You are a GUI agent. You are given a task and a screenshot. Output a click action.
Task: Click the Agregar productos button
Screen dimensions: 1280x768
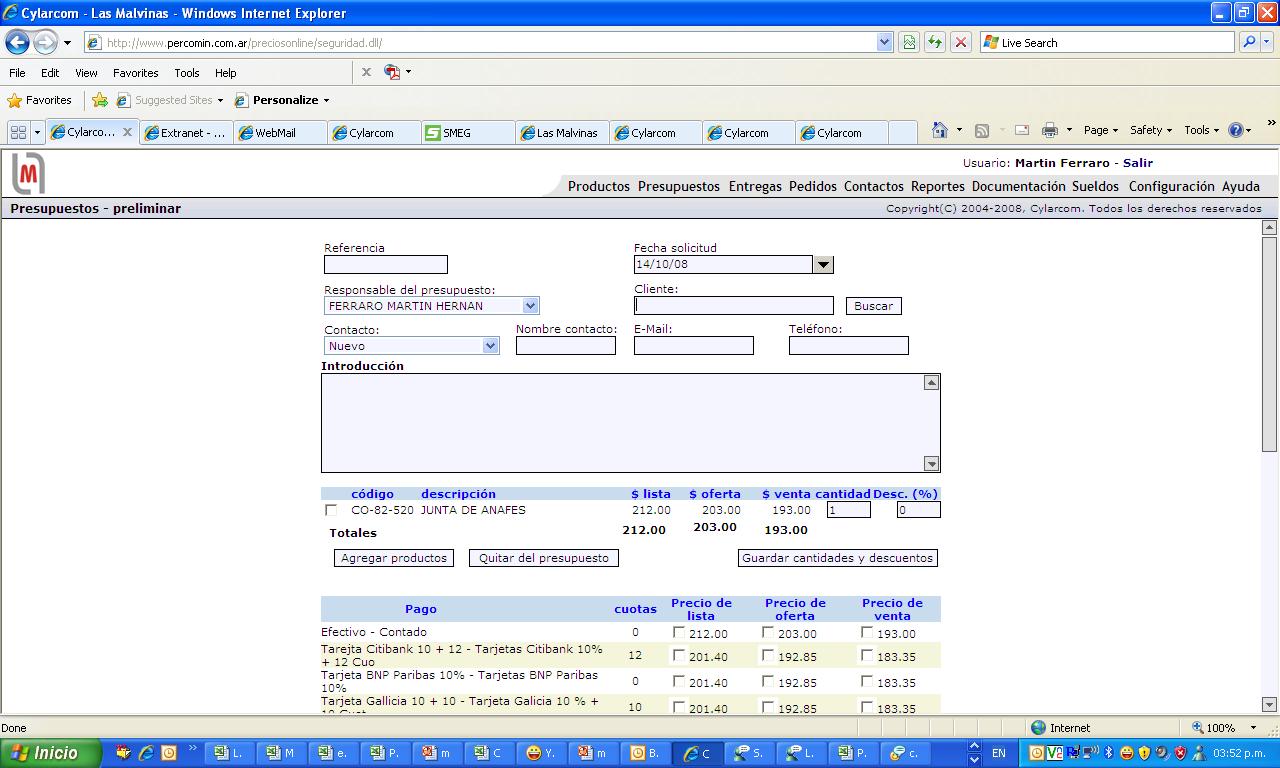coord(393,558)
